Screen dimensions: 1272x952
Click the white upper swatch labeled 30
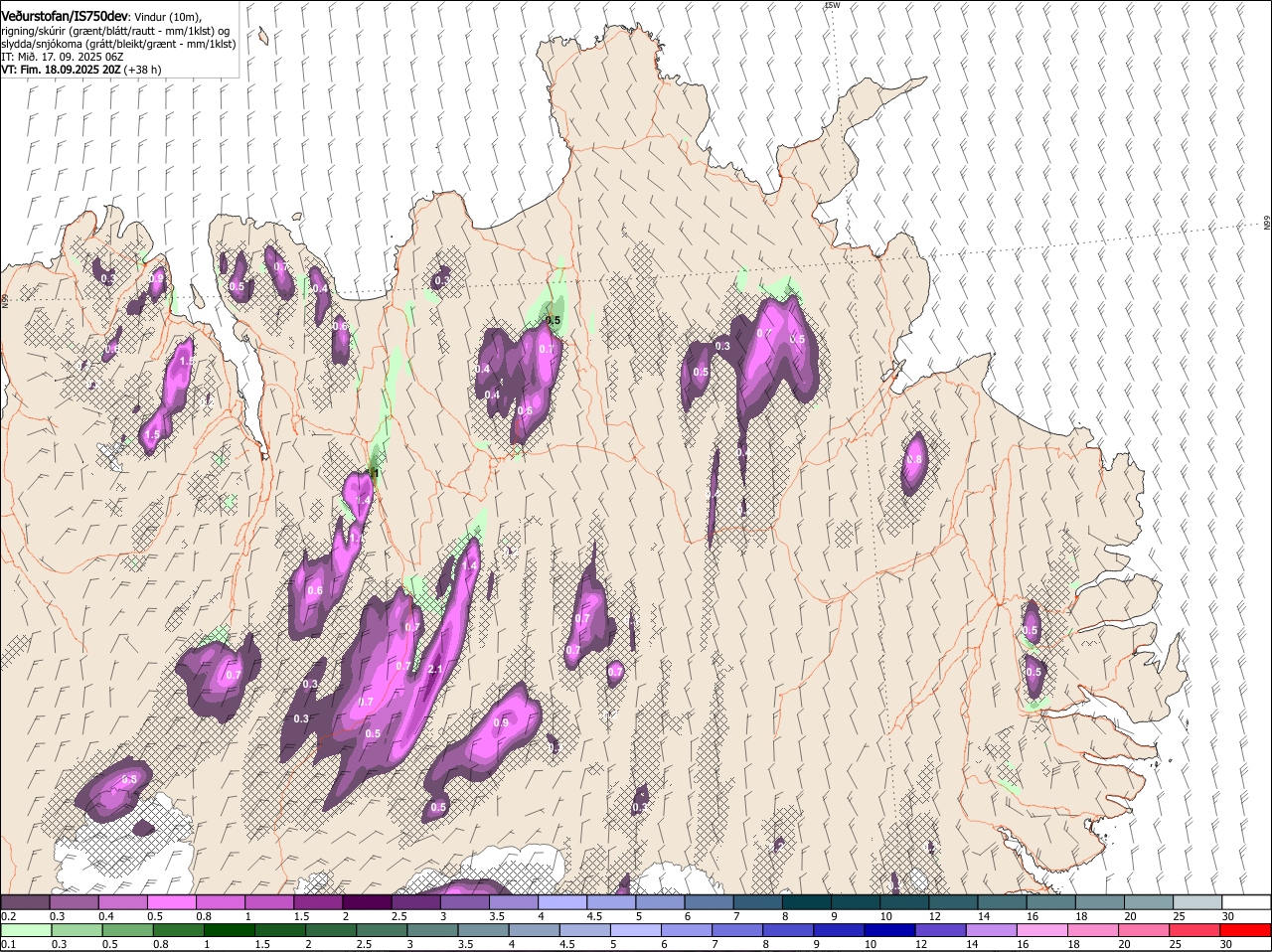tap(1246, 901)
